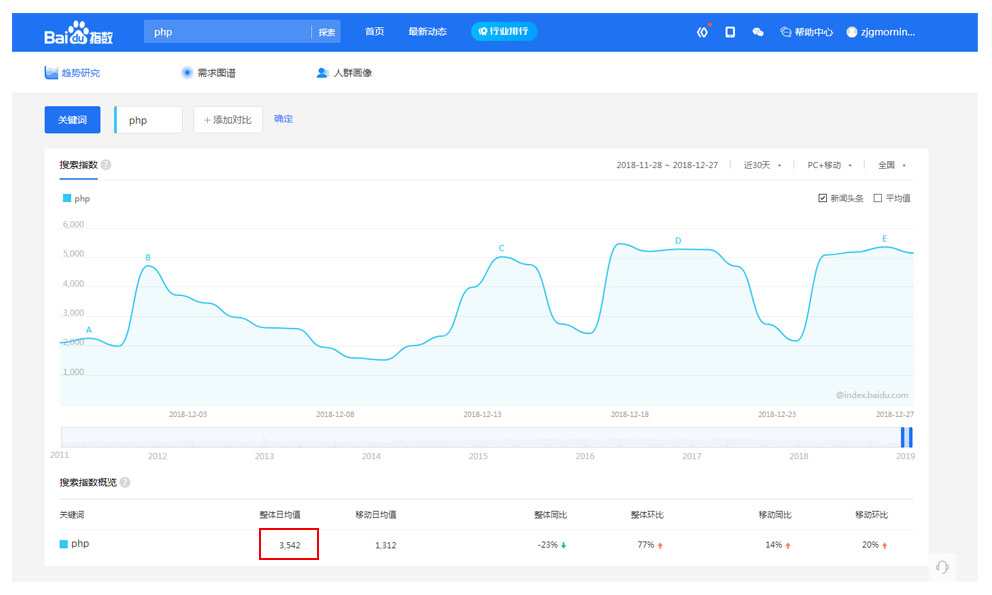
Task: Switch to the 人群画像 tab
Action: 344,73
